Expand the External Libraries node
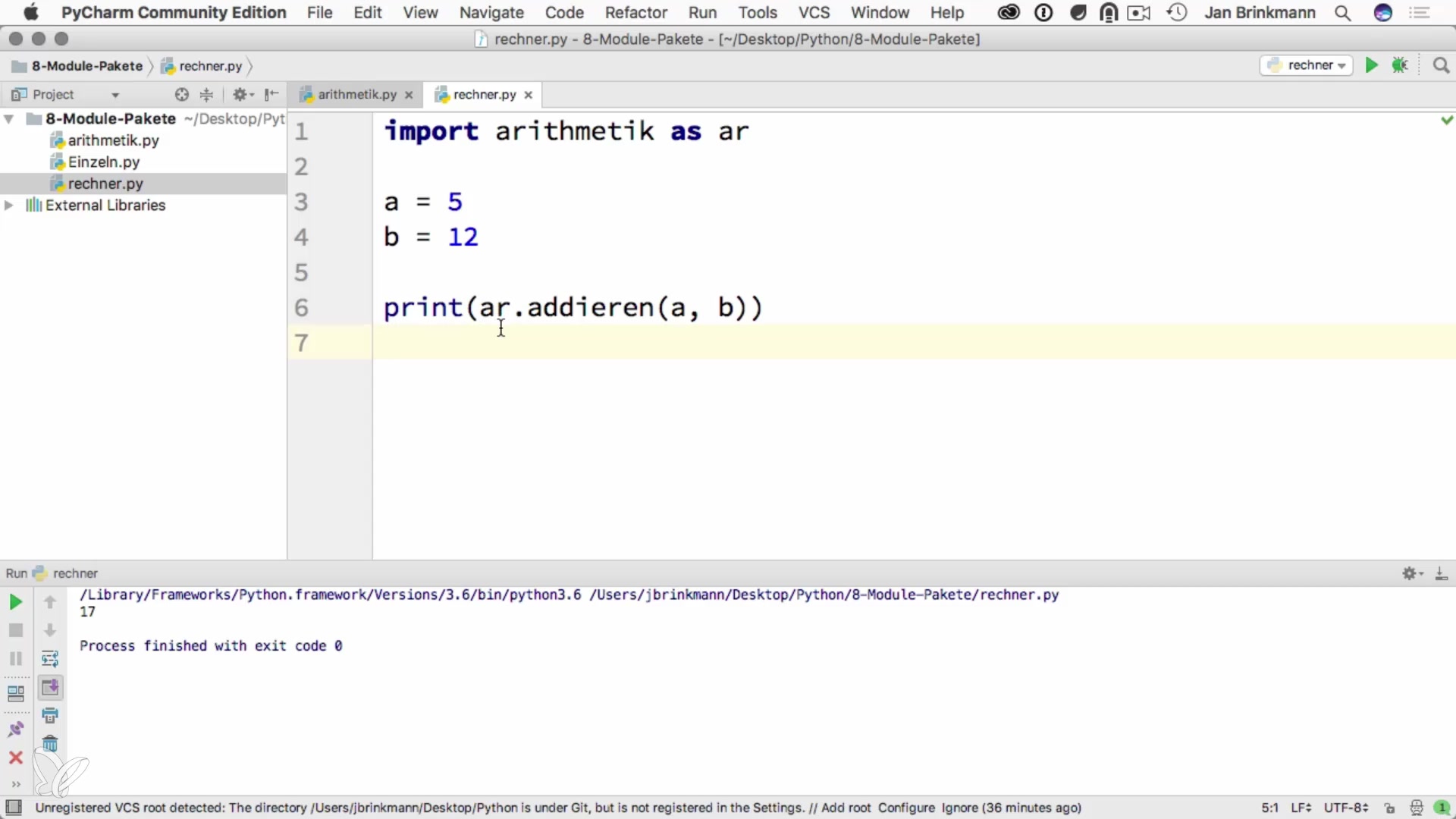The image size is (1456, 819). click(x=9, y=206)
